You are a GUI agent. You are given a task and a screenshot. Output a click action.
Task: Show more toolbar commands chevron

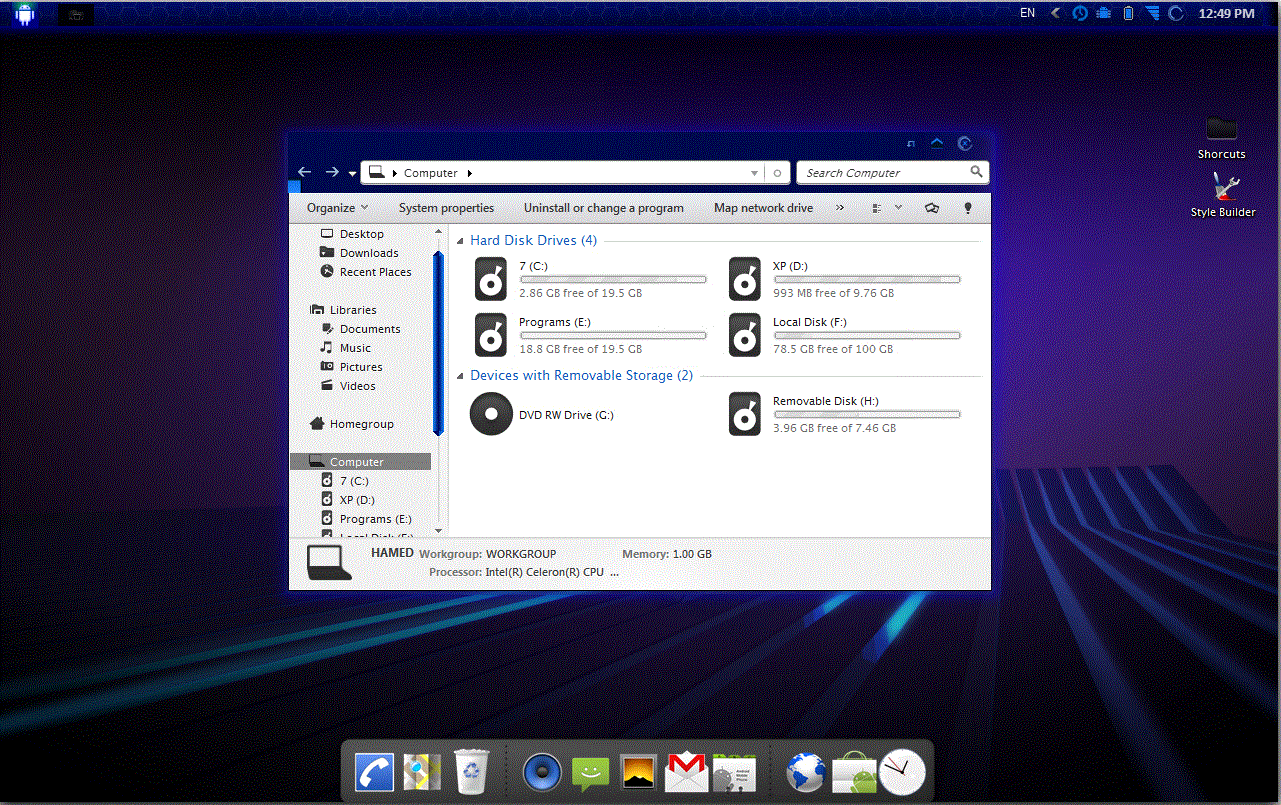839,208
